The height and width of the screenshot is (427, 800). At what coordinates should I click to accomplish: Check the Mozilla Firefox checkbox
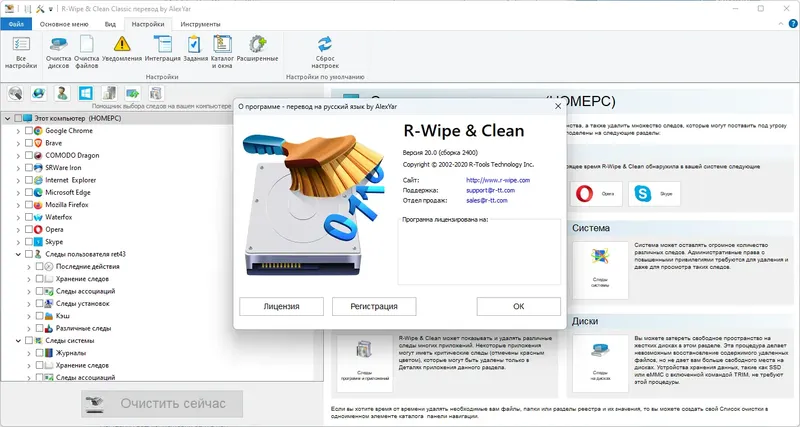click(x=29, y=205)
